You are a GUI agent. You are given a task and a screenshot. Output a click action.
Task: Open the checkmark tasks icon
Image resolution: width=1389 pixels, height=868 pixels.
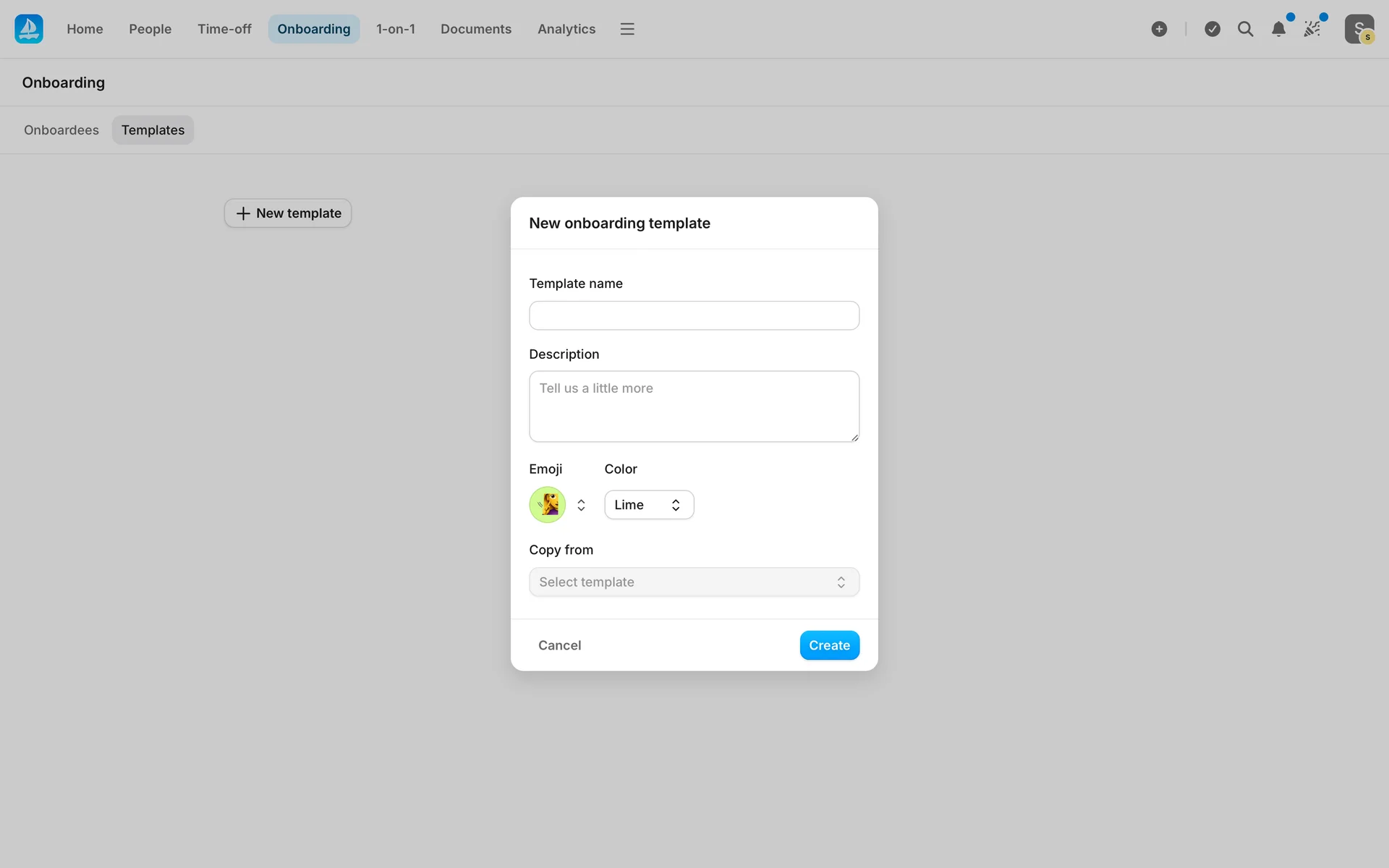coord(1212,29)
